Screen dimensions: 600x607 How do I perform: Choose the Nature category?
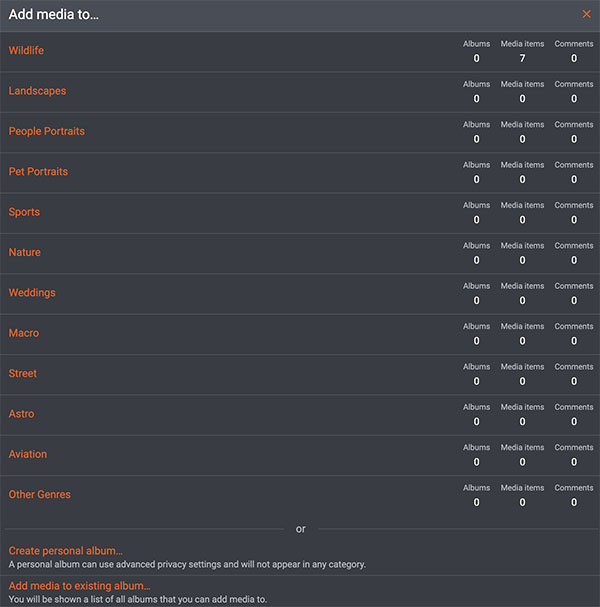click(25, 253)
